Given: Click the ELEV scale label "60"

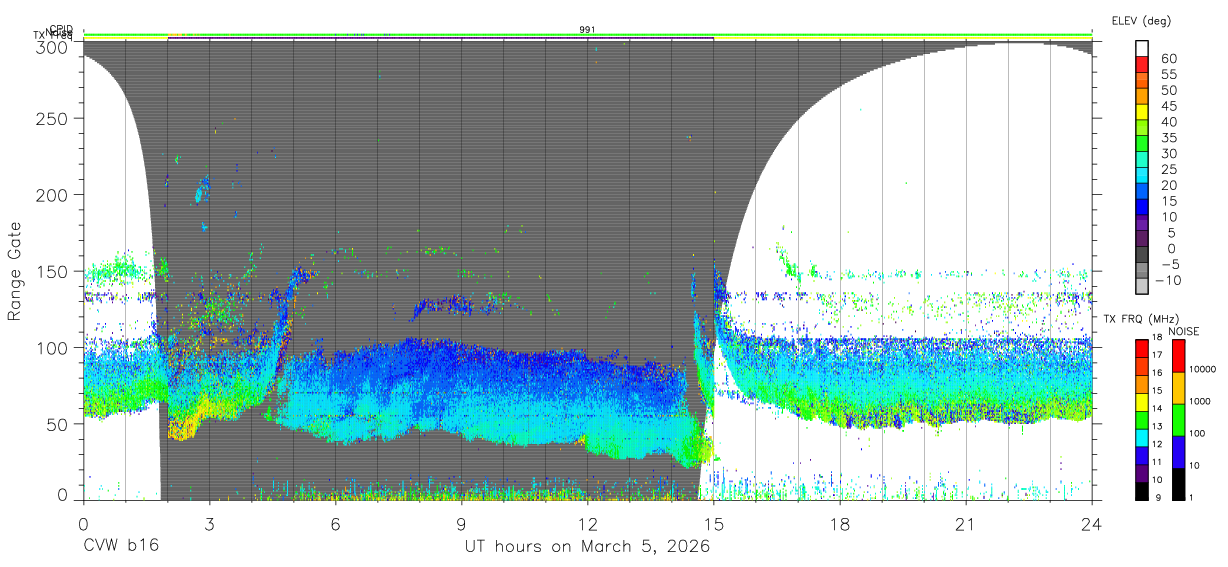Looking at the screenshot, I should [1169, 59].
